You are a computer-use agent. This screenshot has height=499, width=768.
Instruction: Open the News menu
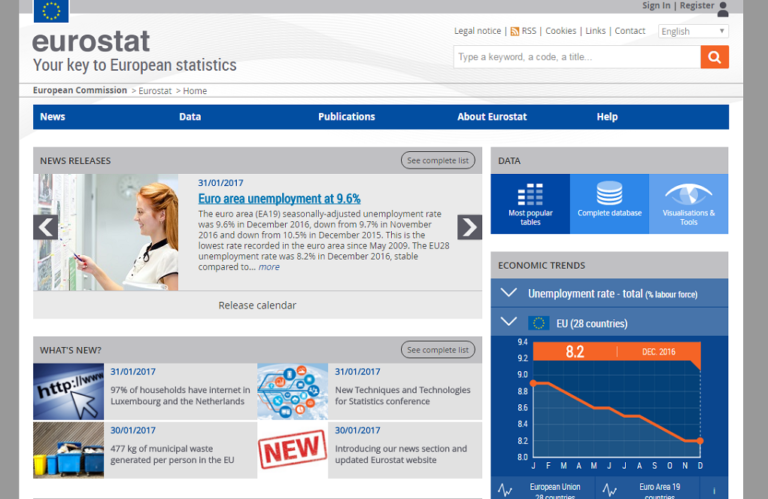pyautogui.click(x=52, y=117)
